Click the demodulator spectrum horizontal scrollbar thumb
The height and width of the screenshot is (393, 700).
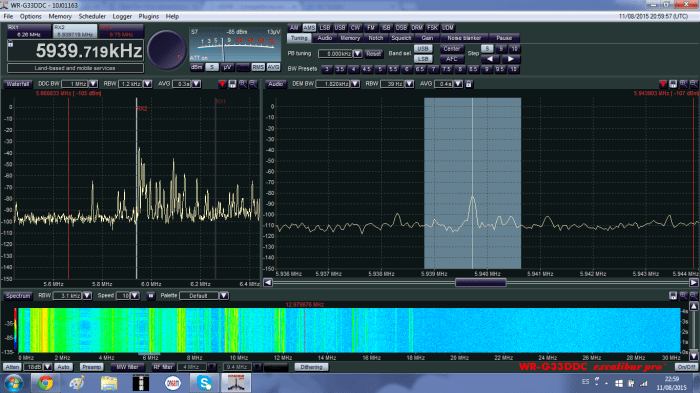[x=481, y=283]
